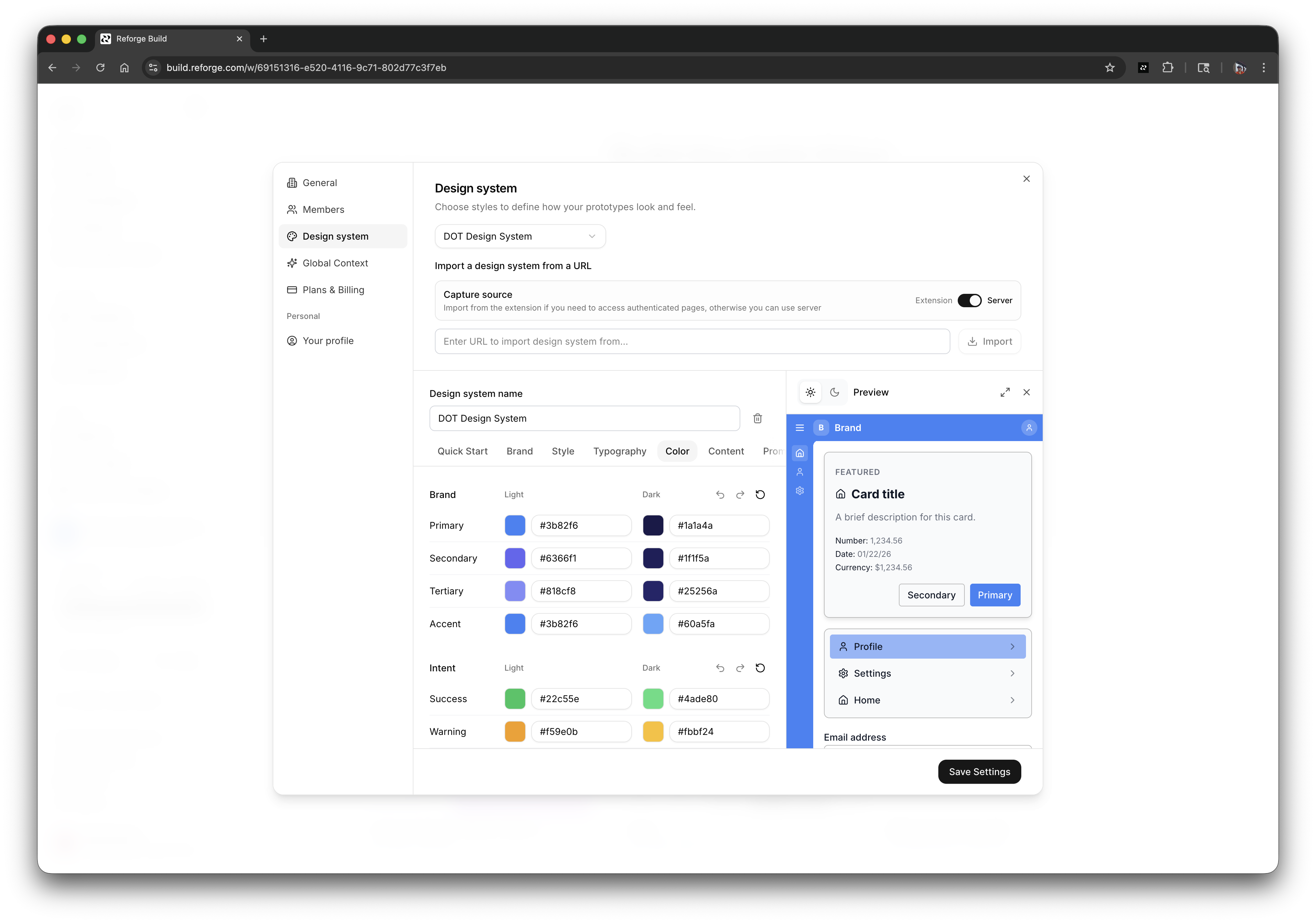1316x923 pixels.
Task: Click the user avatar in the Brand header
Action: [1029, 428]
